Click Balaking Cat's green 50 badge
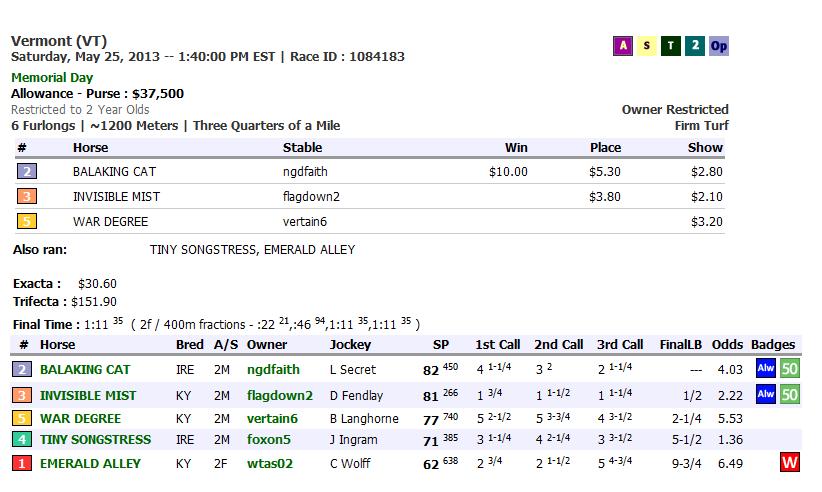The height and width of the screenshot is (492, 822). coord(789,369)
